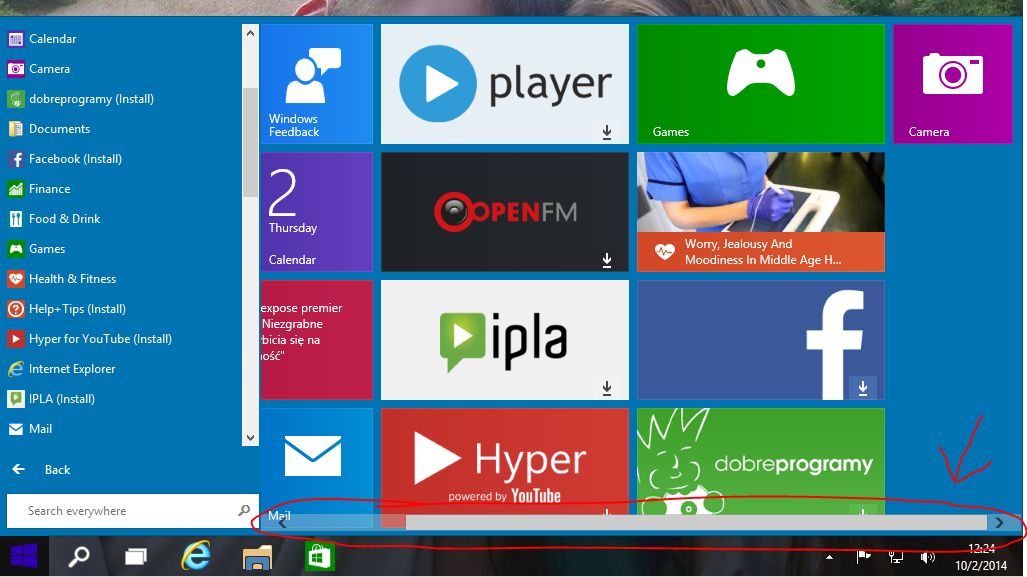1027x577 pixels.
Task: Open Windows Store from taskbar
Action: click(x=320, y=557)
